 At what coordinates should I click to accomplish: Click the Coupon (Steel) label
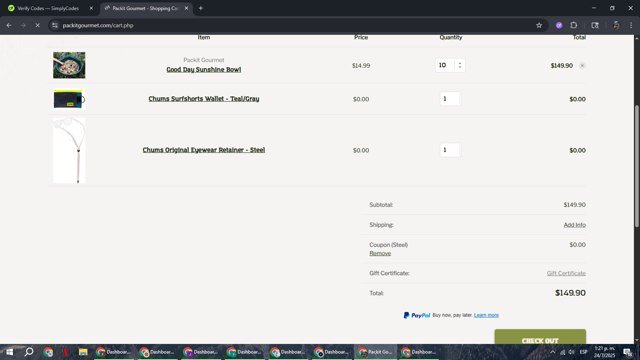389,245
